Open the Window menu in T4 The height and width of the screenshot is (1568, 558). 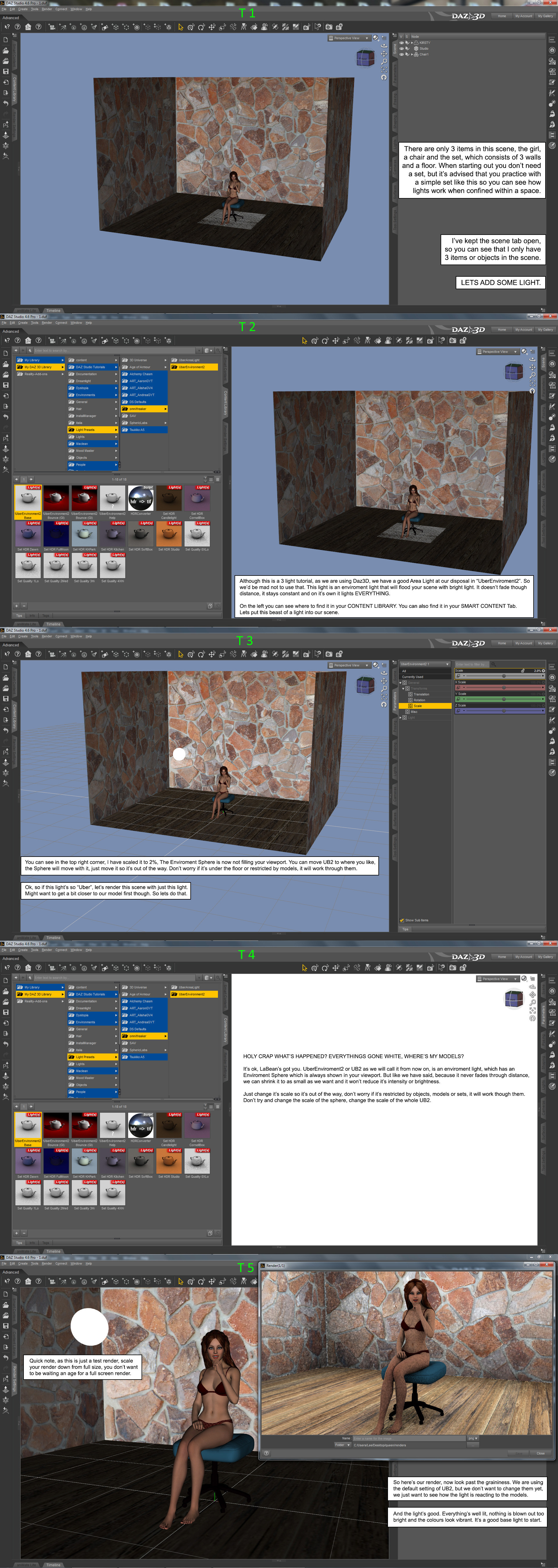(x=76, y=950)
